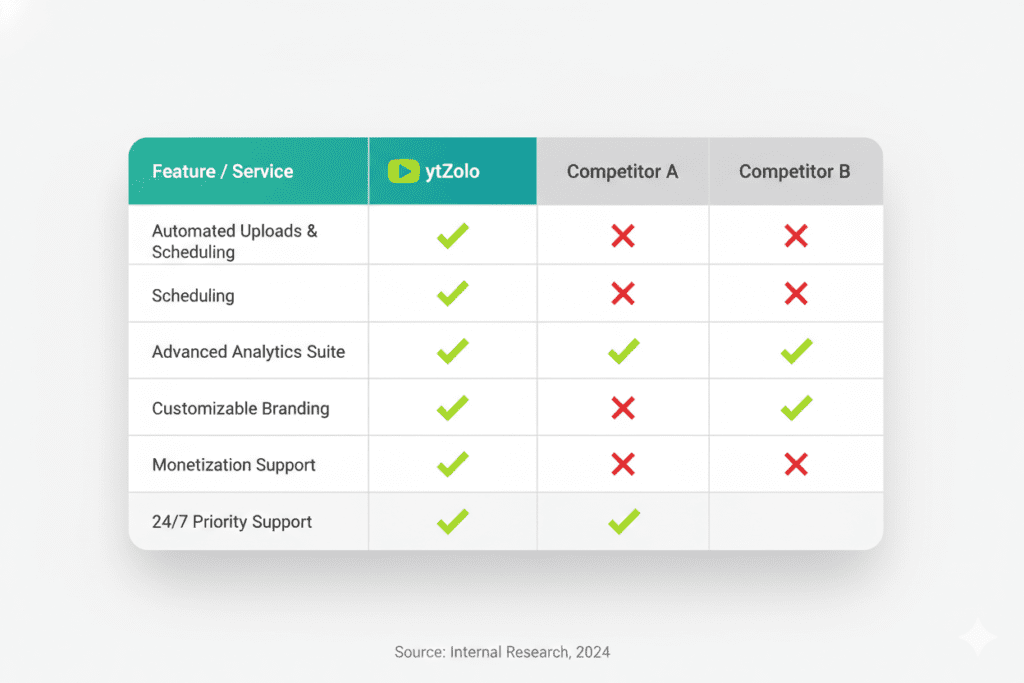Screen dimensions: 1024x683
Task: Click the sparkle icon in bottom-right corner
Action: pyautogui.click(x=976, y=636)
